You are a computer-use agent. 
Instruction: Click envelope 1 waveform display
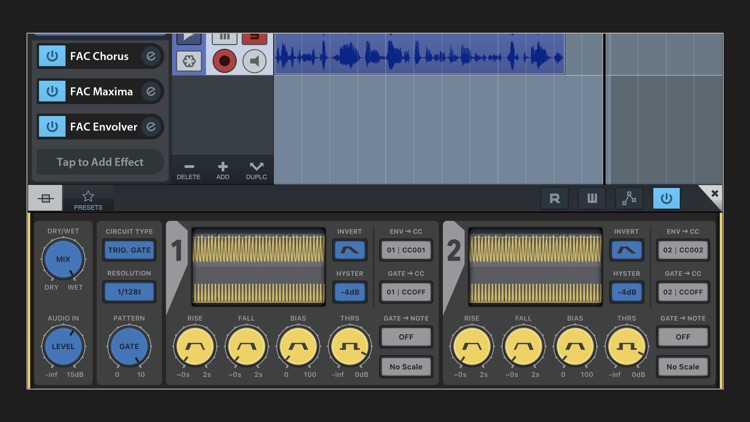[258, 267]
